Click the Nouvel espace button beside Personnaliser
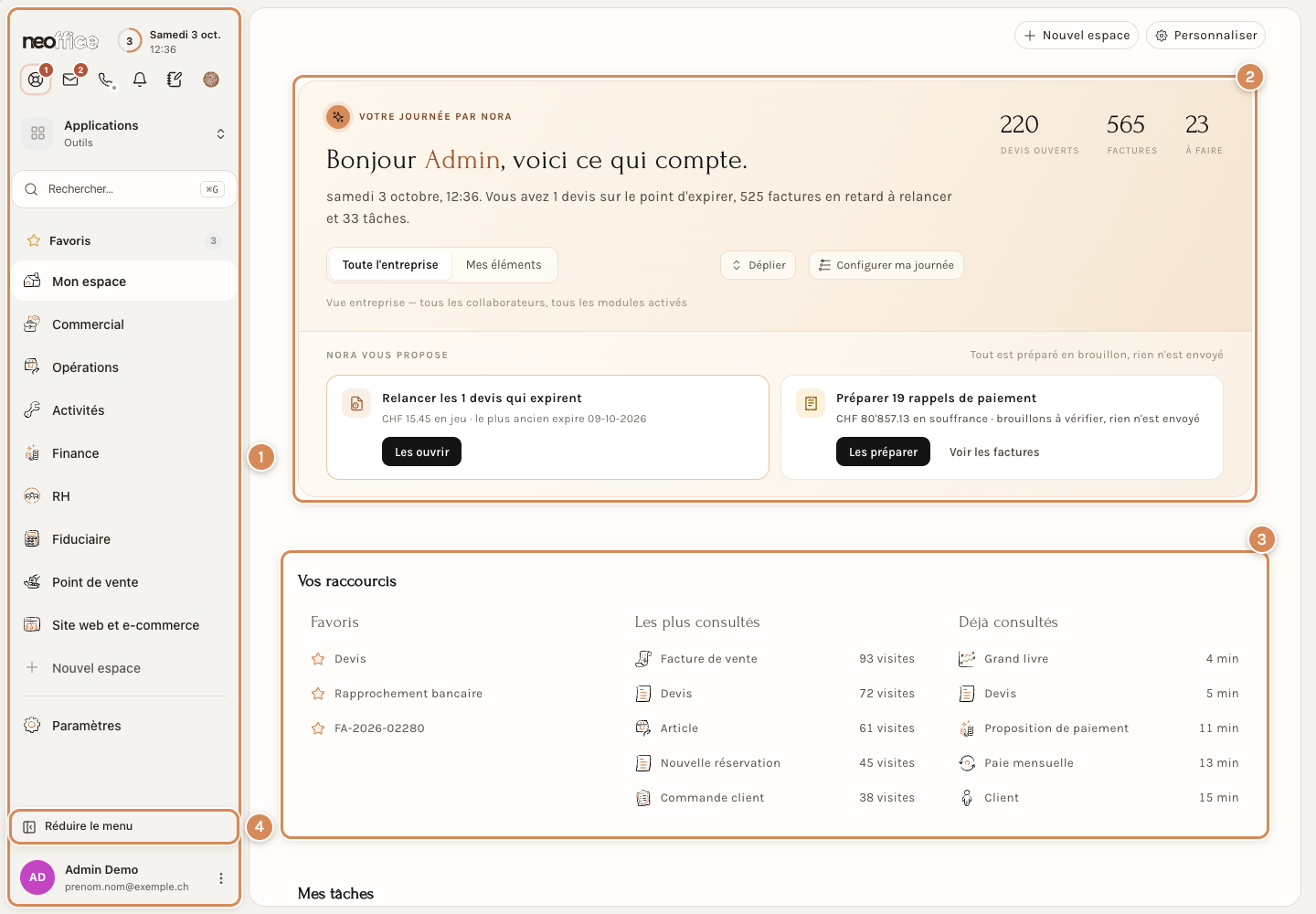 [x=1077, y=36]
